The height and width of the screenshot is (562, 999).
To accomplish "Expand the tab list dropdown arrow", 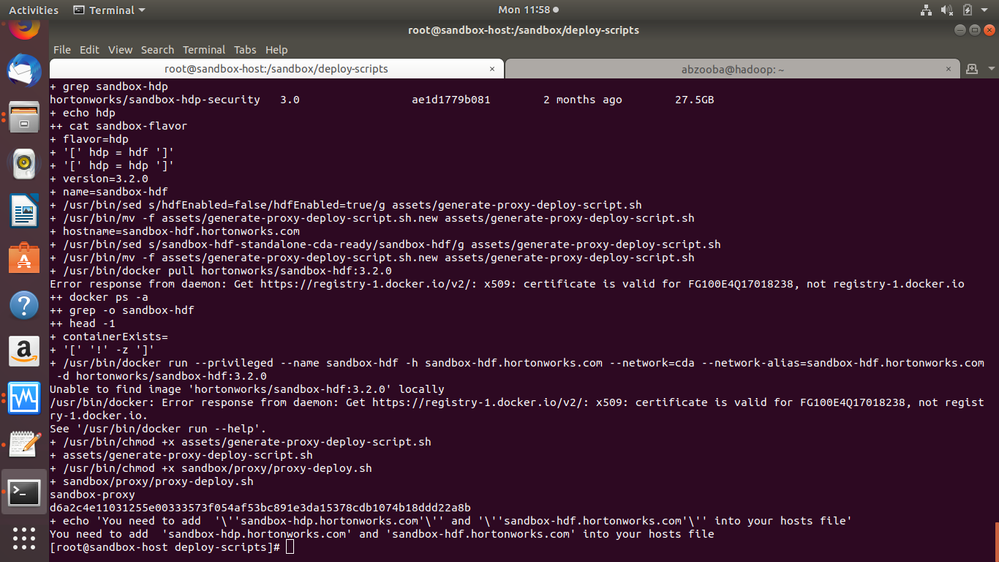I will [991, 69].
